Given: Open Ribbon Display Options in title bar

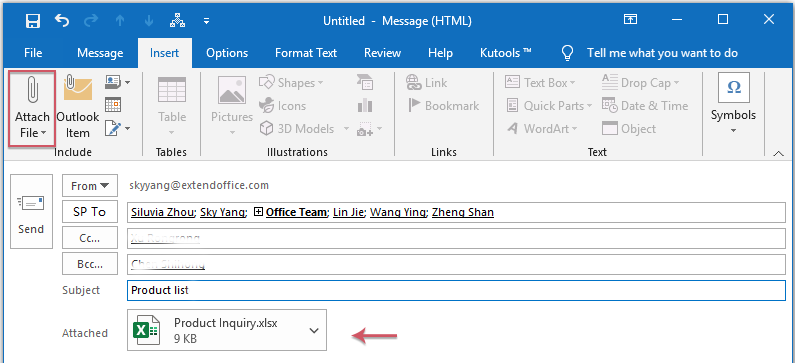Looking at the screenshot, I should click(630, 20).
